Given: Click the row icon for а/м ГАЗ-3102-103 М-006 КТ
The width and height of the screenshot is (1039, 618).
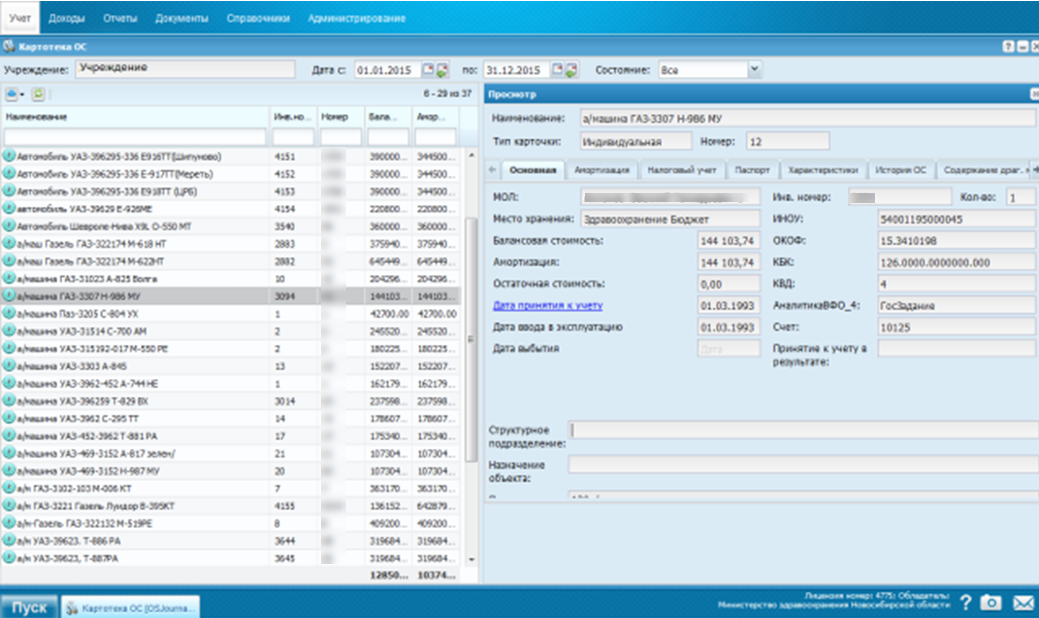Looking at the screenshot, I should click(9, 488).
